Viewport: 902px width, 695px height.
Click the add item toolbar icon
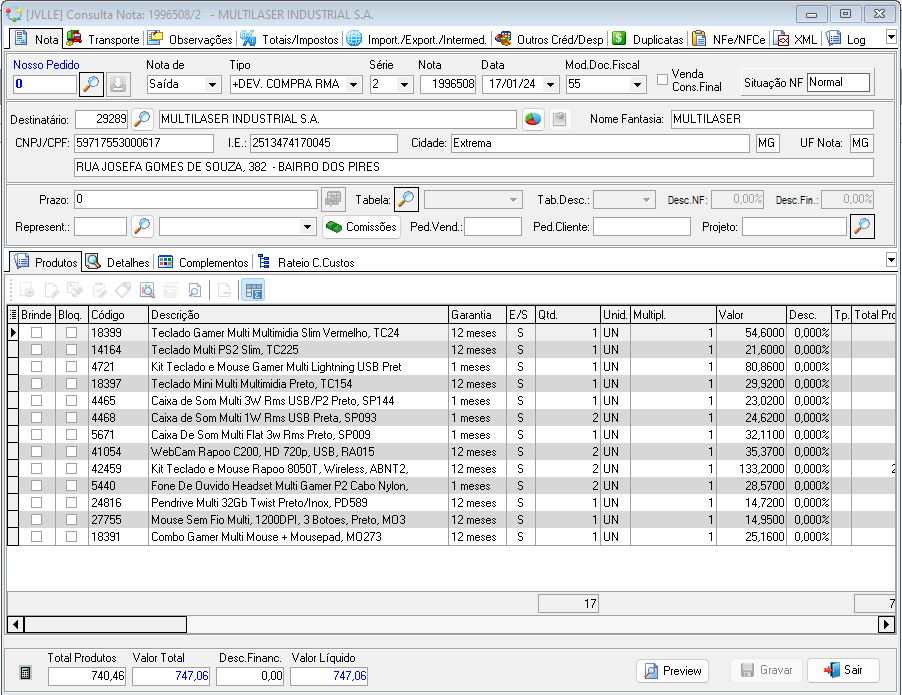click(x=26, y=290)
